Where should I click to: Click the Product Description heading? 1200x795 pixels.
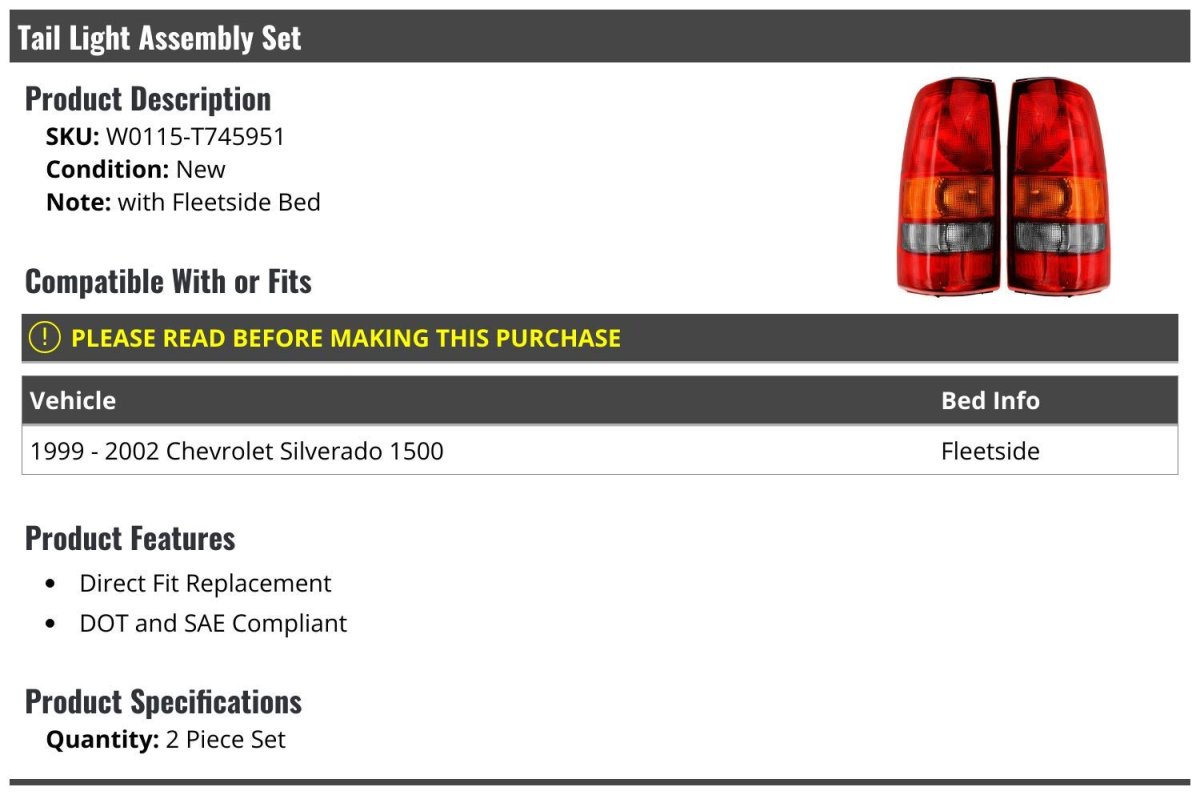148,99
